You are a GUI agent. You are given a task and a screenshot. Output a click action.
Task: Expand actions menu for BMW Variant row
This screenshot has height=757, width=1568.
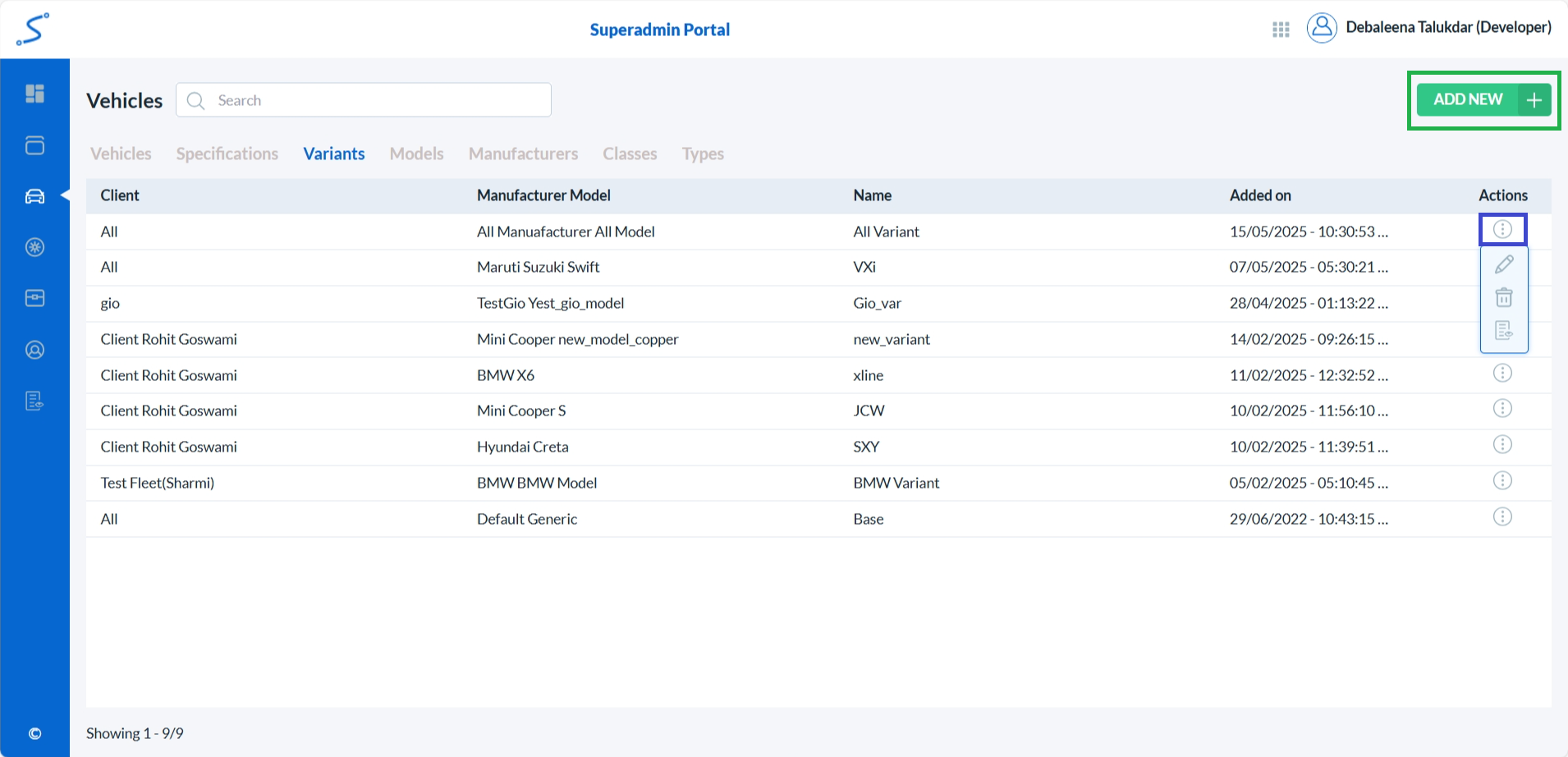pos(1502,481)
